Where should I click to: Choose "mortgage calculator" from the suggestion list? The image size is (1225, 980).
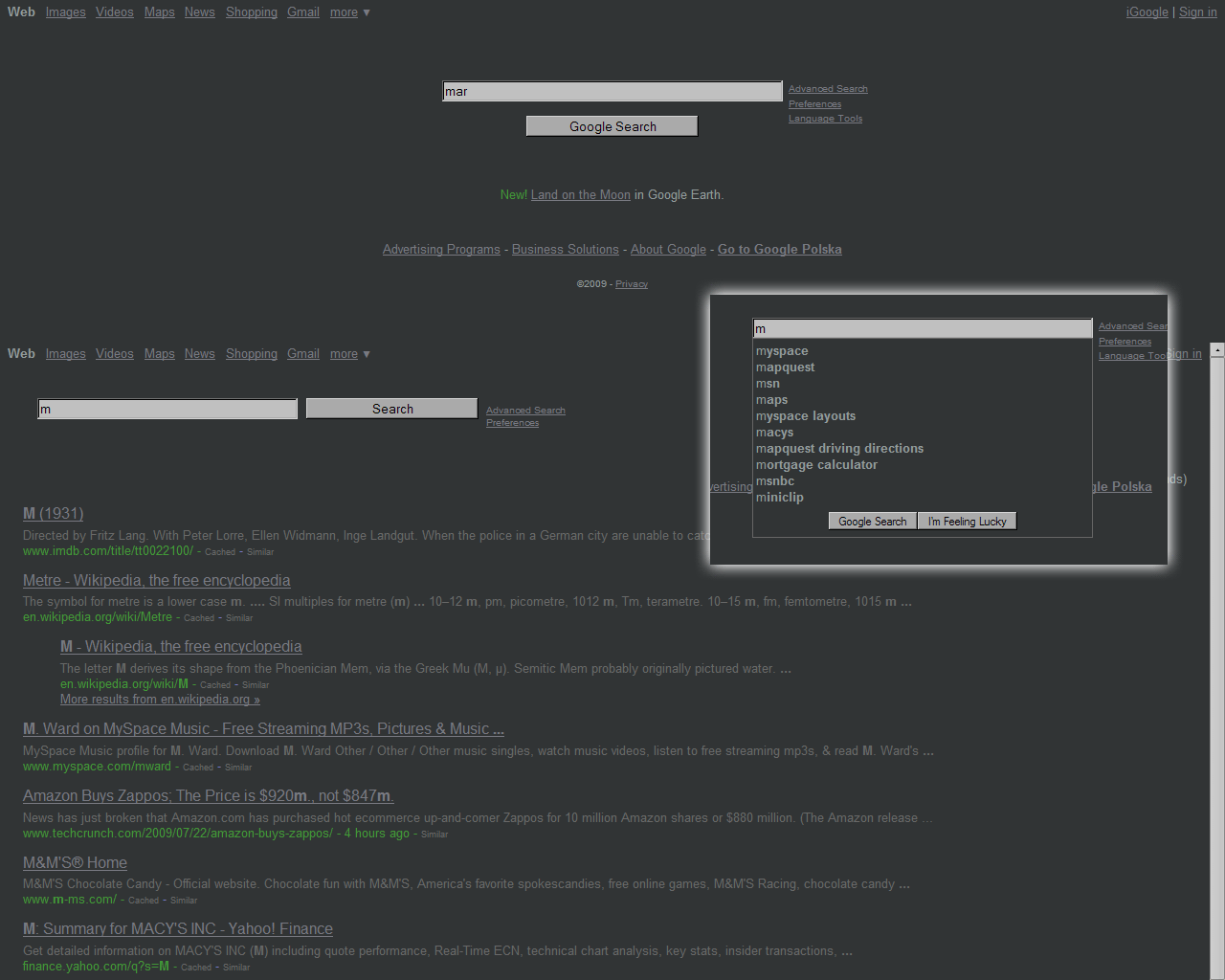pyautogui.click(x=816, y=464)
